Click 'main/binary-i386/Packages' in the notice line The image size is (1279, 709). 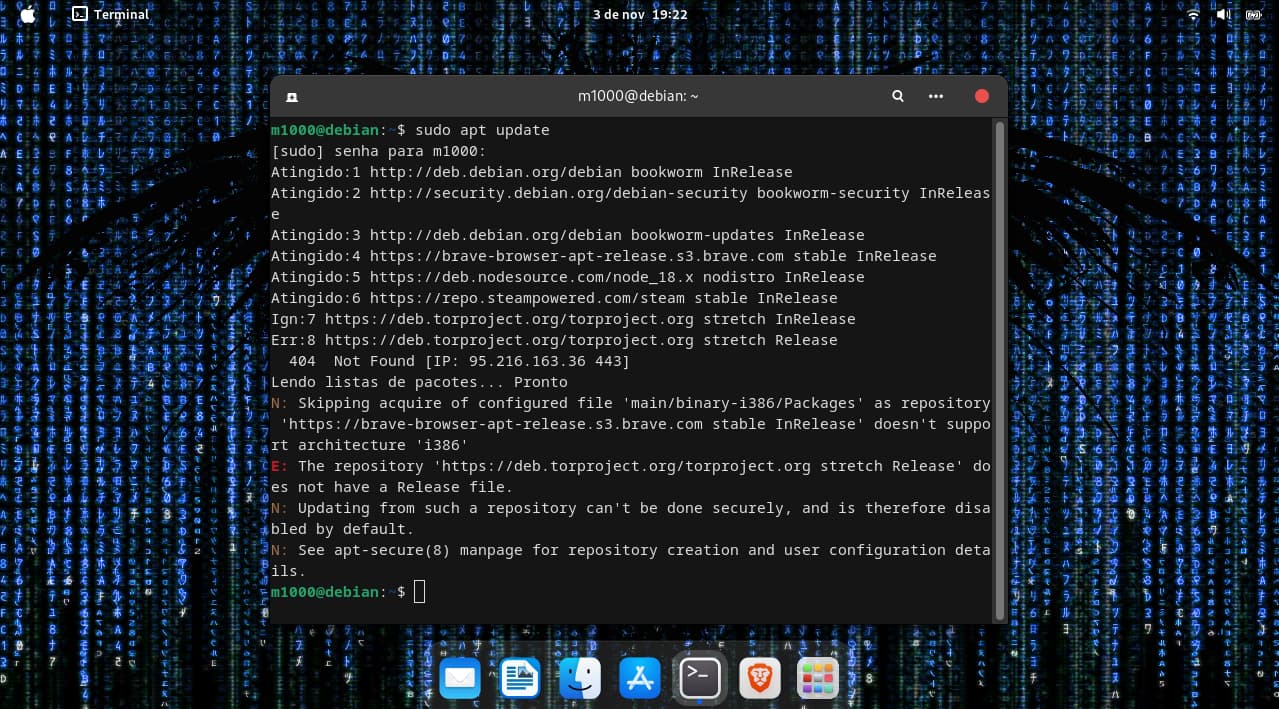[743, 403]
